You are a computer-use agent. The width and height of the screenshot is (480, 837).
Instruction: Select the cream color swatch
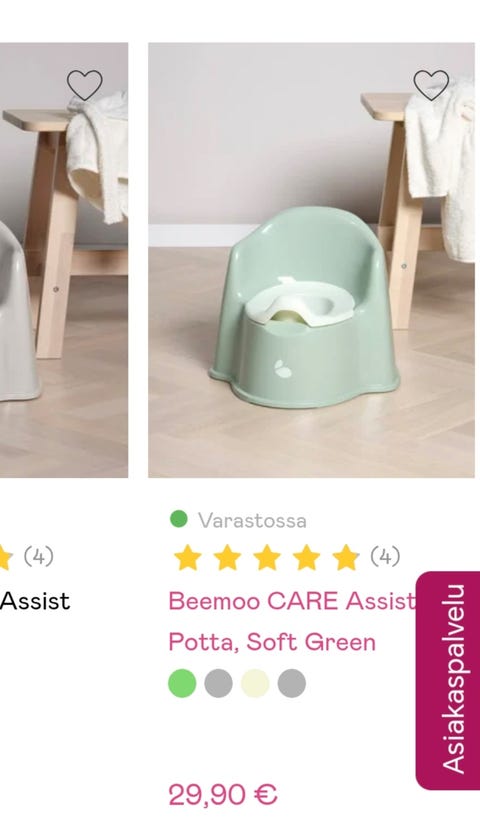point(255,683)
